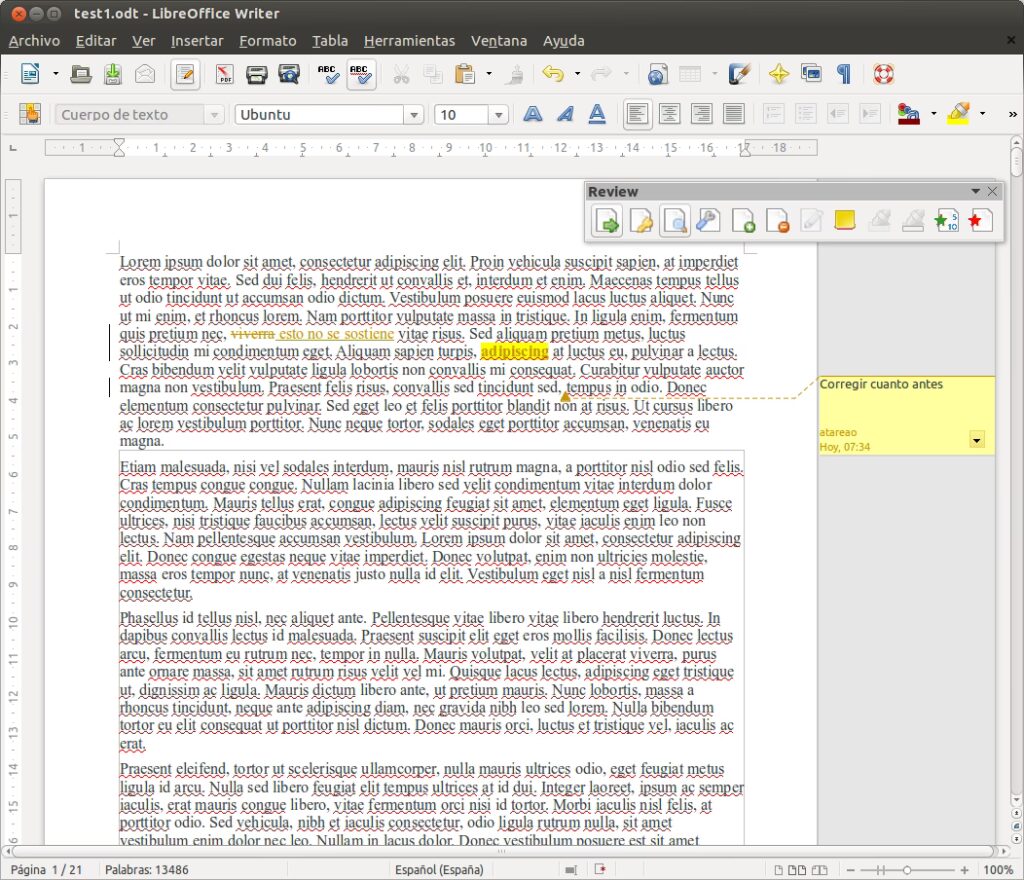Click Página 1 / 21 in status bar
Screen dimensions: 1024x880
46,870
